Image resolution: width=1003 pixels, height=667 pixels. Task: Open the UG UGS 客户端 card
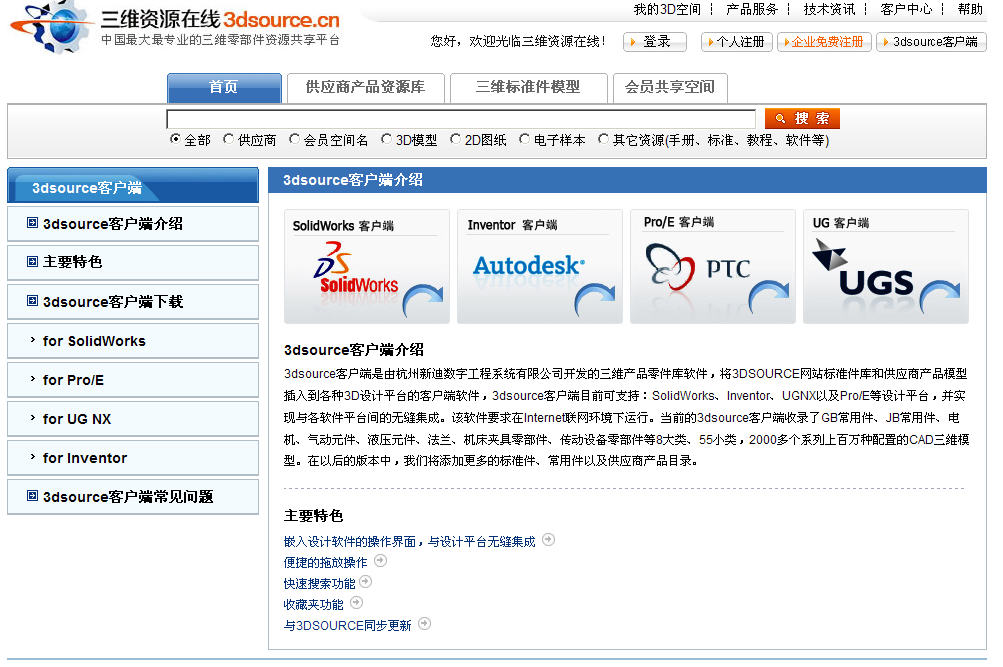(886, 266)
